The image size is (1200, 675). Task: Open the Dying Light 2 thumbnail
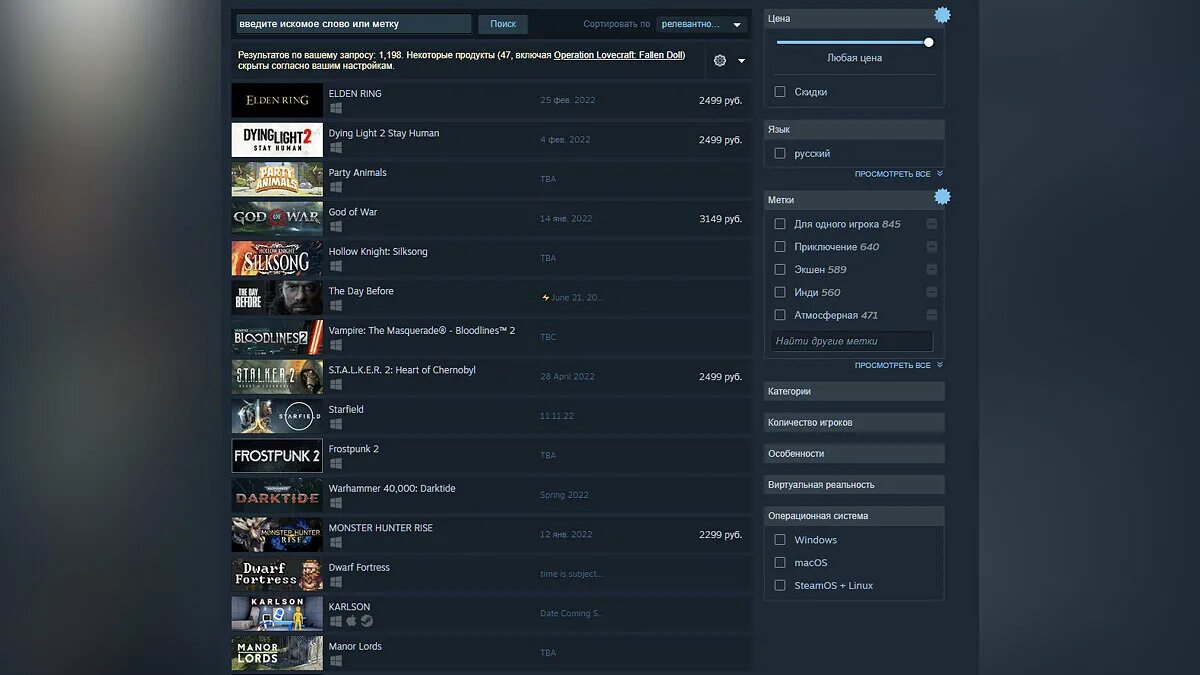click(277, 140)
